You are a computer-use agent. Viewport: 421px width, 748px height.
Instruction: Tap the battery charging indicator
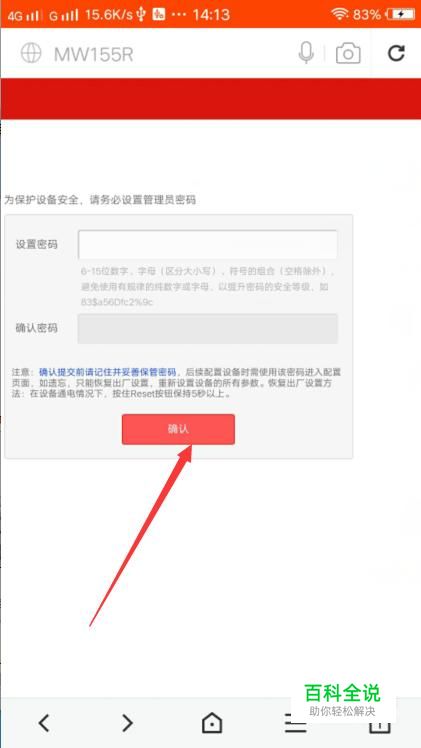pos(401,14)
